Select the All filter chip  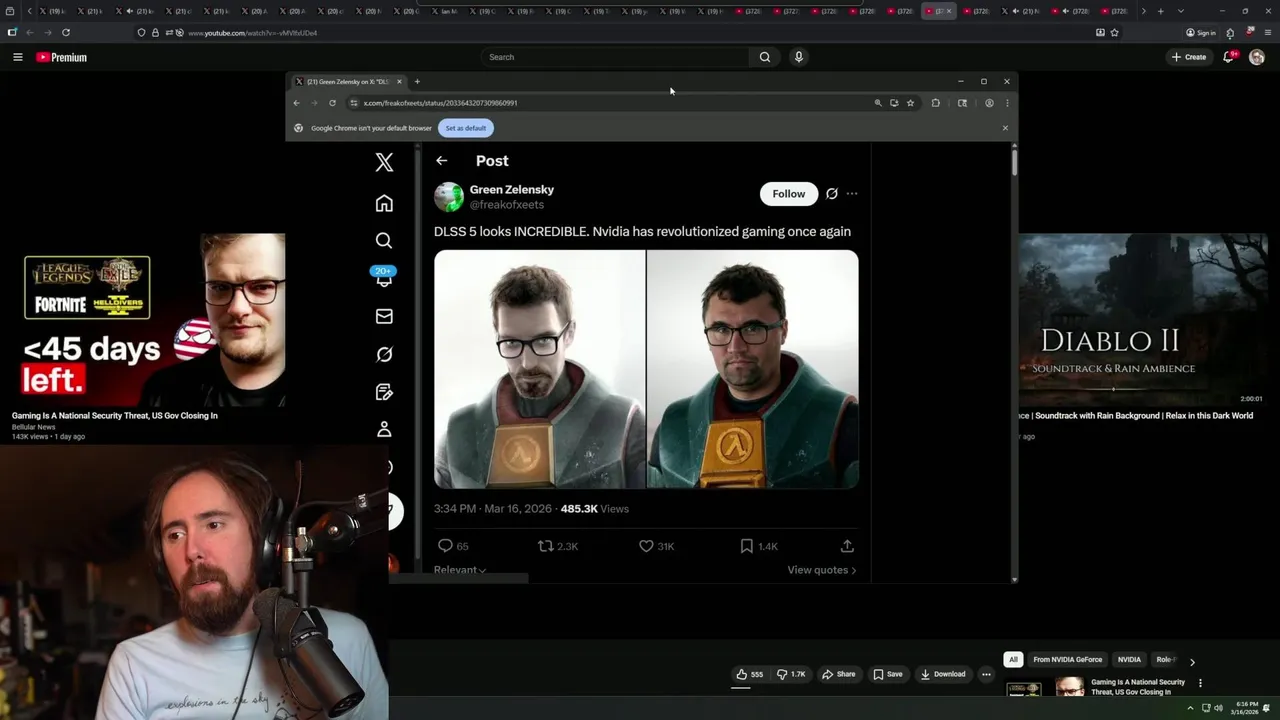[x=1013, y=660]
